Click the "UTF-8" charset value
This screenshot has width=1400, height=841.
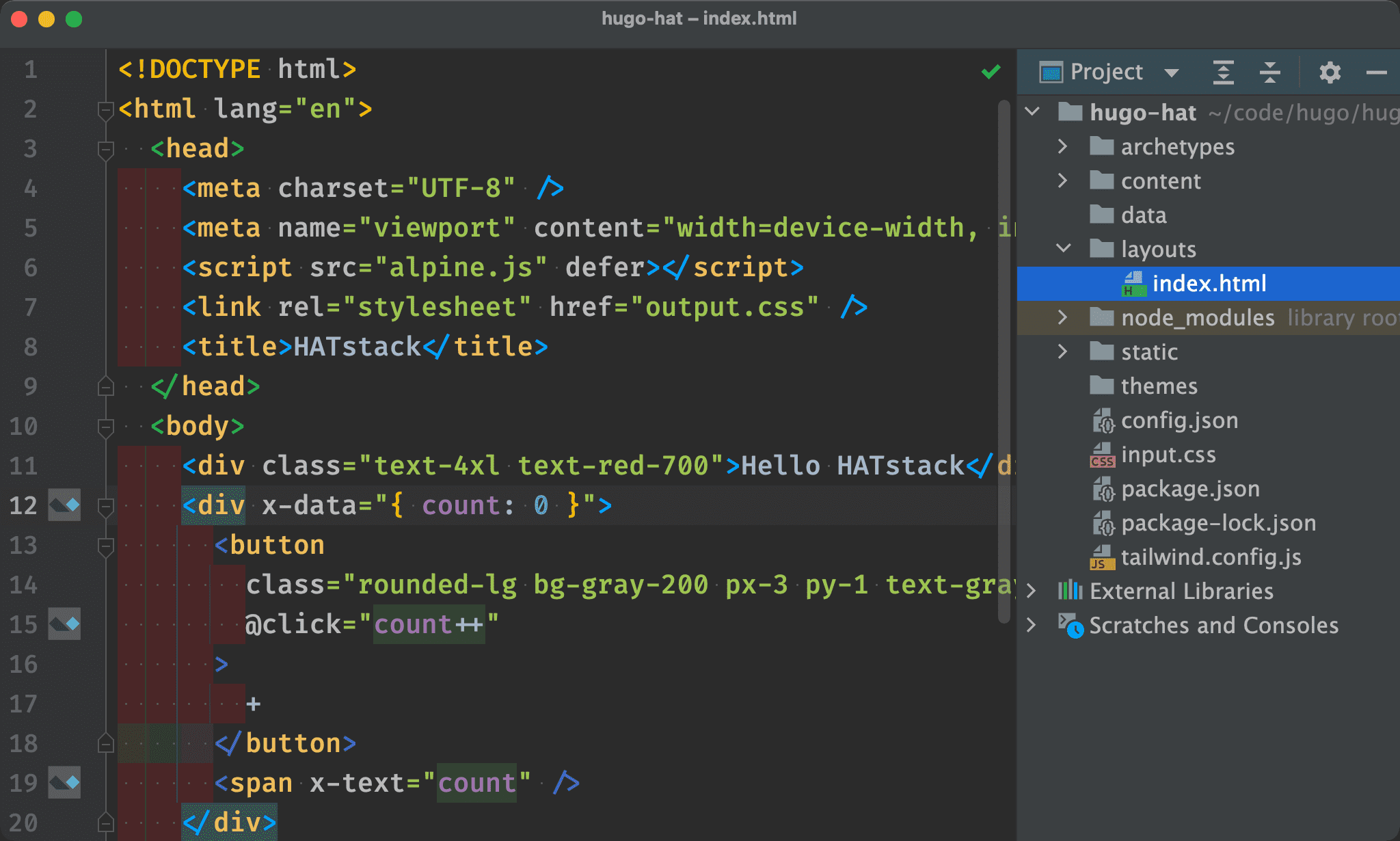coord(461,188)
